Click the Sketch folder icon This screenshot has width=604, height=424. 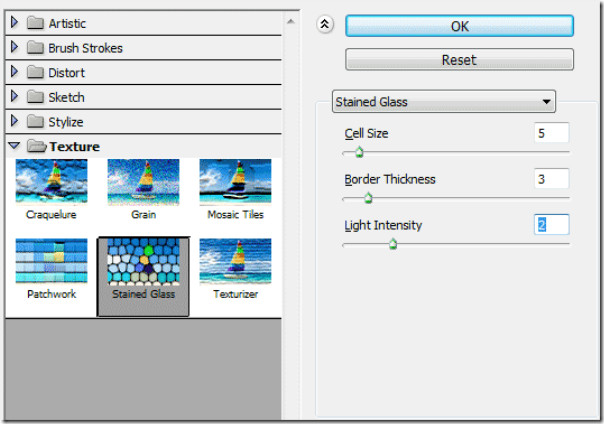click(x=35, y=97)
